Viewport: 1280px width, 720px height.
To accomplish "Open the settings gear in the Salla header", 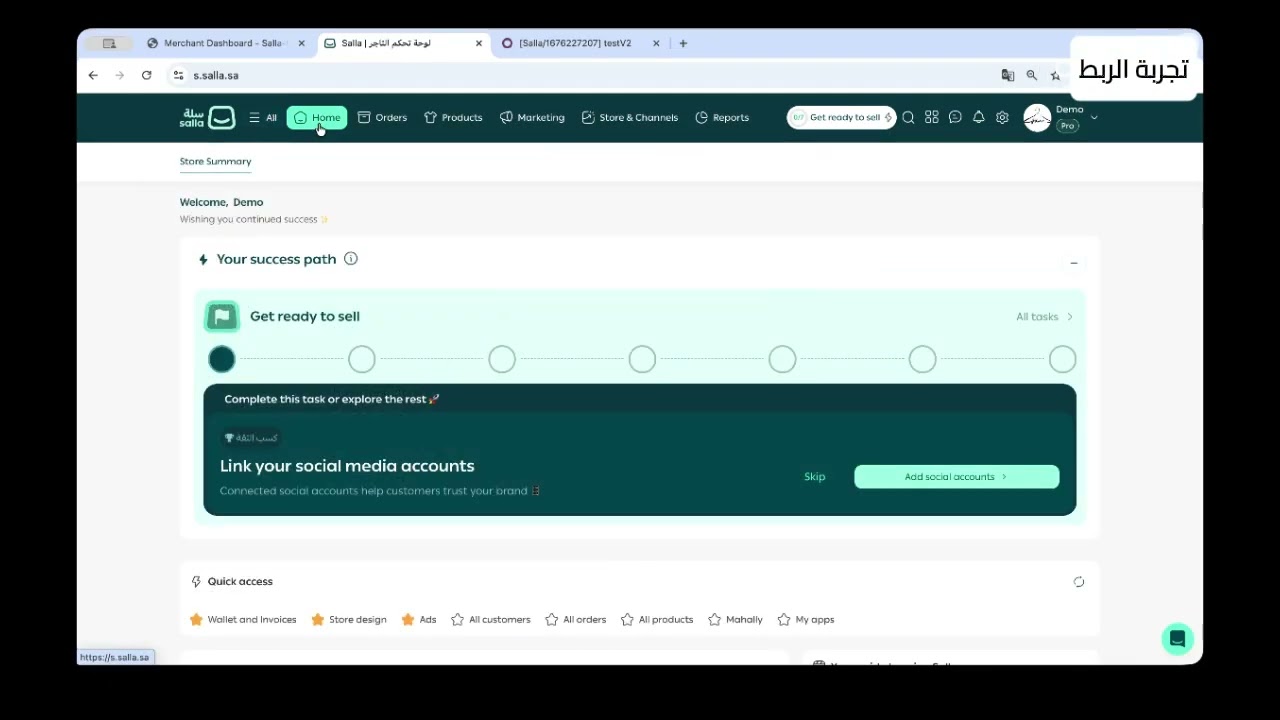I will point(1002,118).
